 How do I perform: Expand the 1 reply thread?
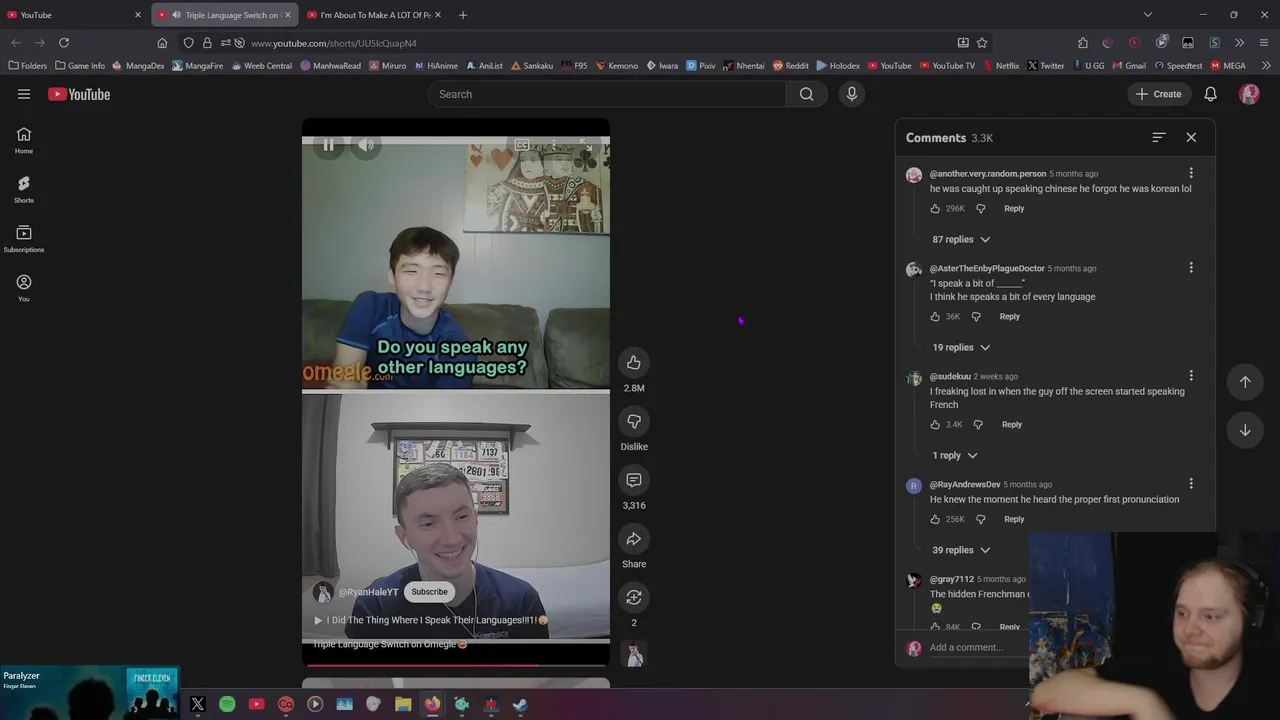click(955, 456)
